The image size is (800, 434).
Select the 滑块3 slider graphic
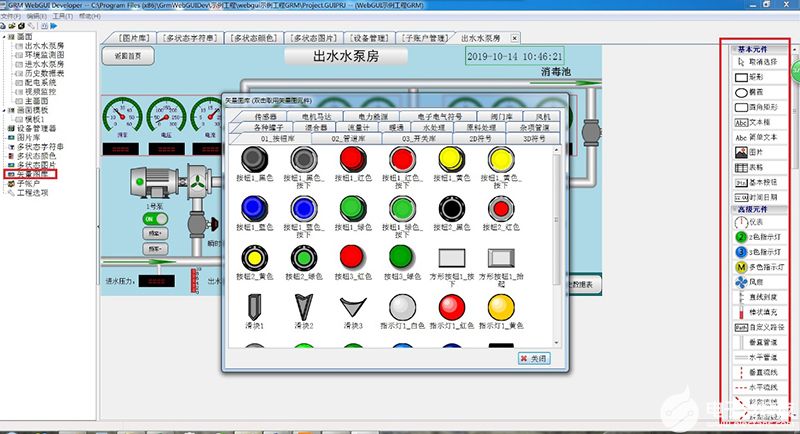pos(353,307)
